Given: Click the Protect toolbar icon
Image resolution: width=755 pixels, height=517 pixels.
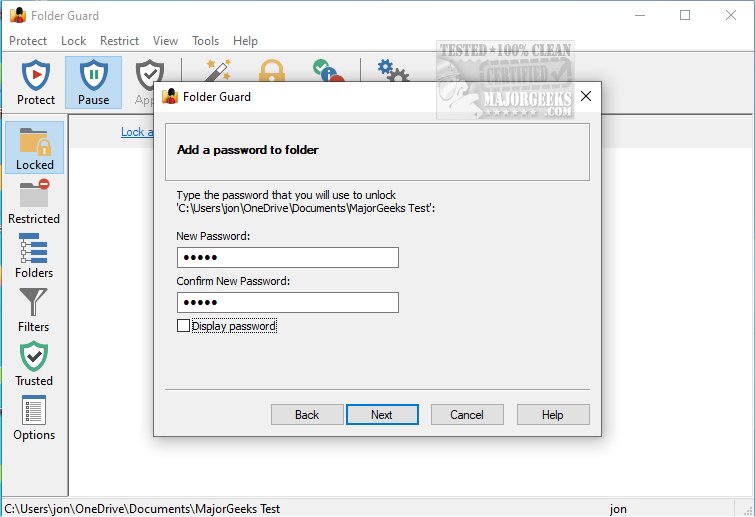Looking at the screenshot, I should tap(36, 82).
